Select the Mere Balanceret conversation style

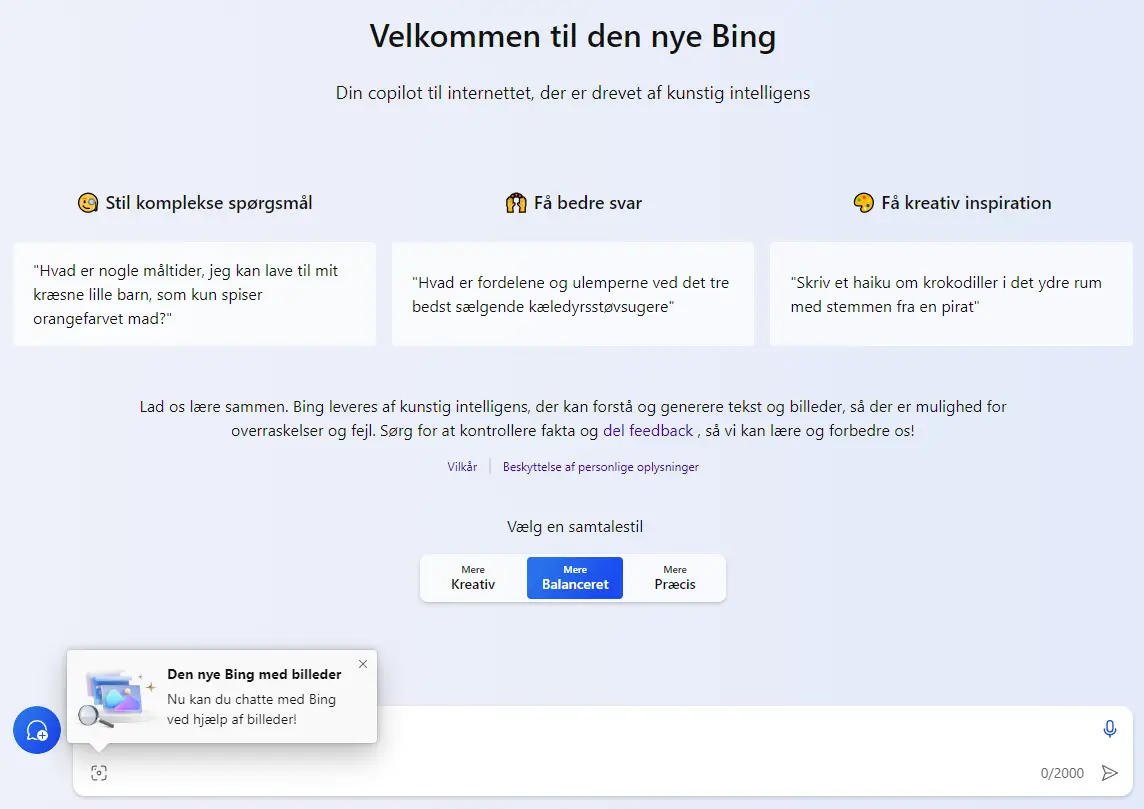coord(575,578)
